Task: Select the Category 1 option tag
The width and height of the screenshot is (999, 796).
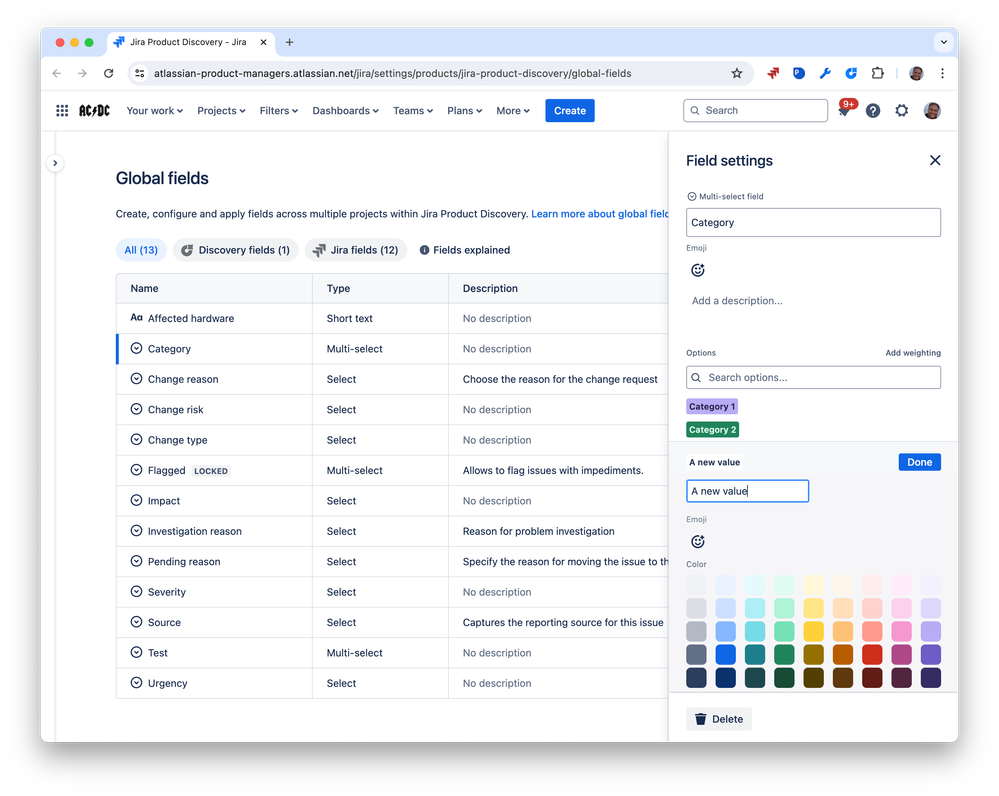Action: pyautogui.click(x=712, y=407)
